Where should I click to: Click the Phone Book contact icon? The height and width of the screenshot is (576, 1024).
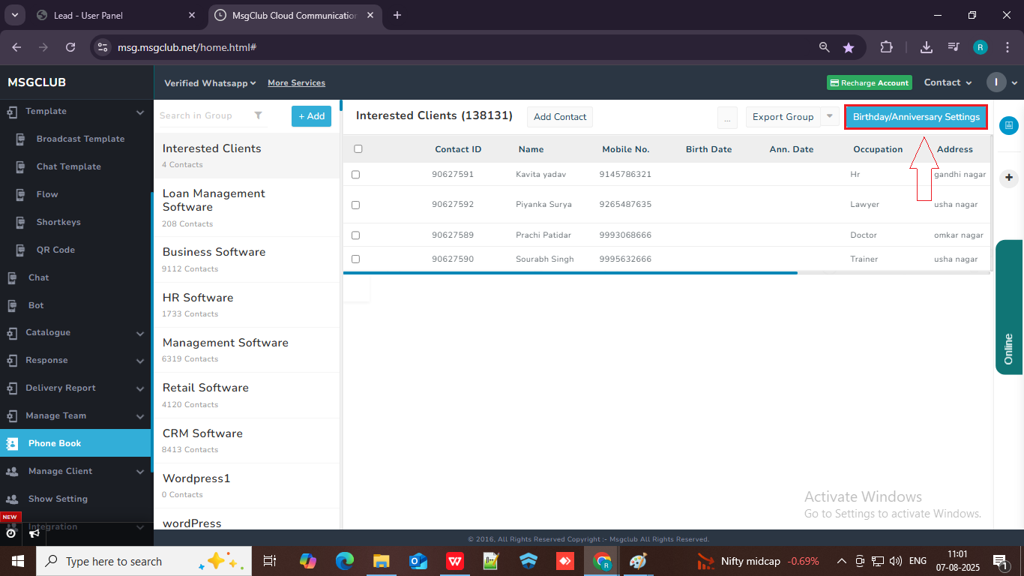(12, 443)
